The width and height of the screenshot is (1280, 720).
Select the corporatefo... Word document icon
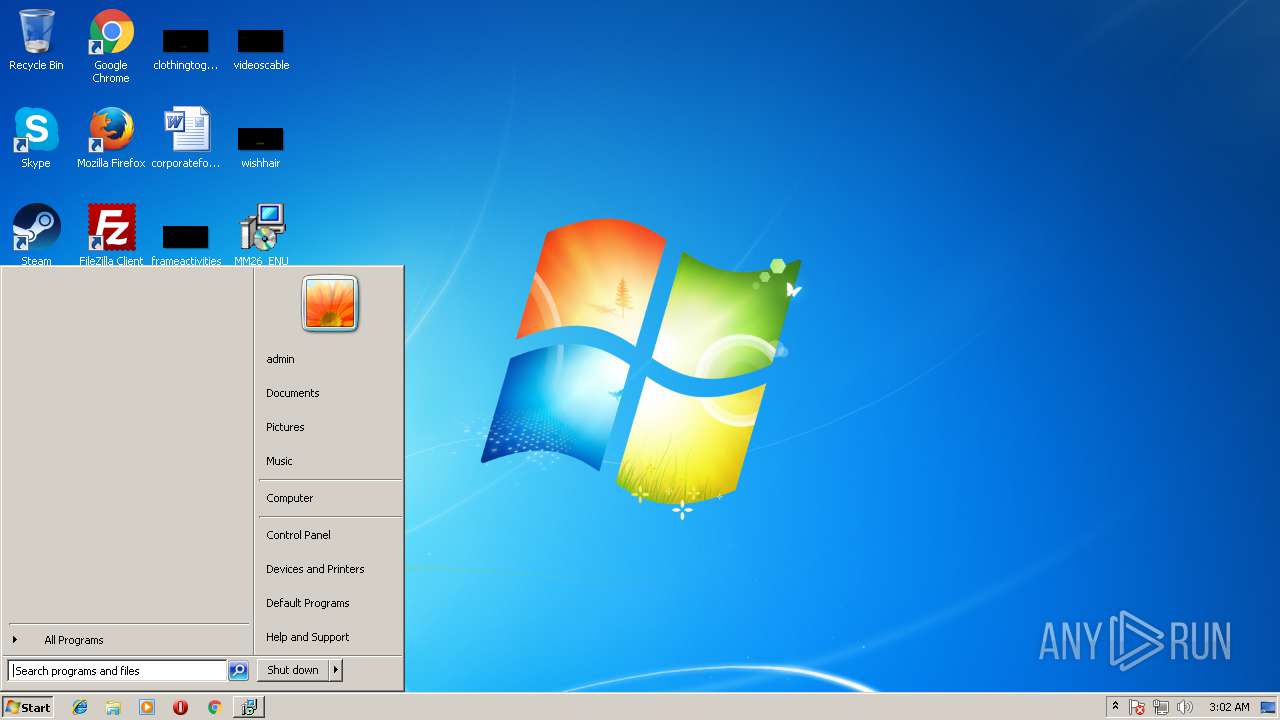(x=186, y=138)
